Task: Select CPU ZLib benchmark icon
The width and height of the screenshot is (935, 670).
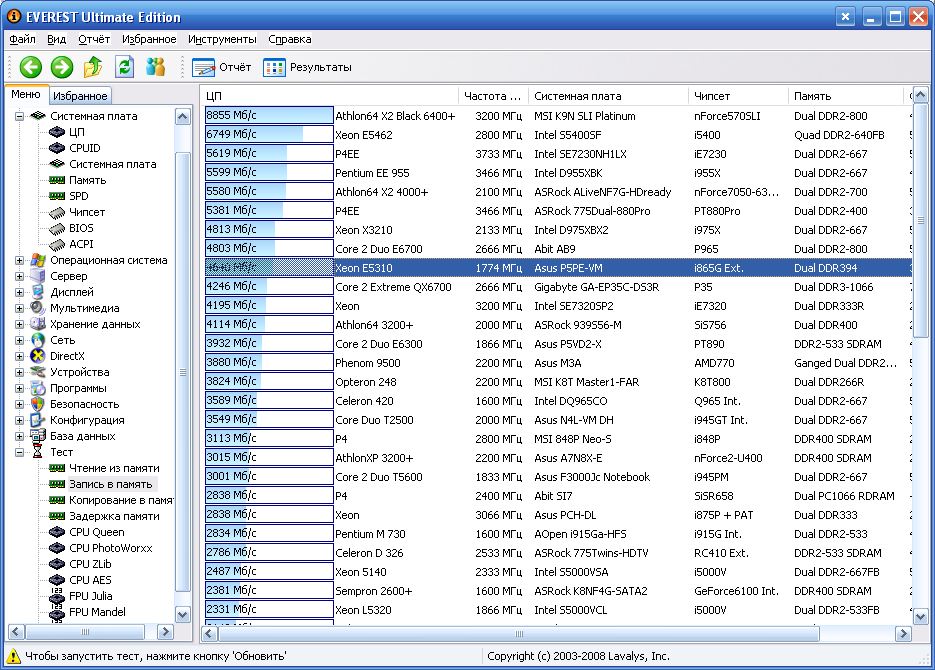Action: coord(57,564)
